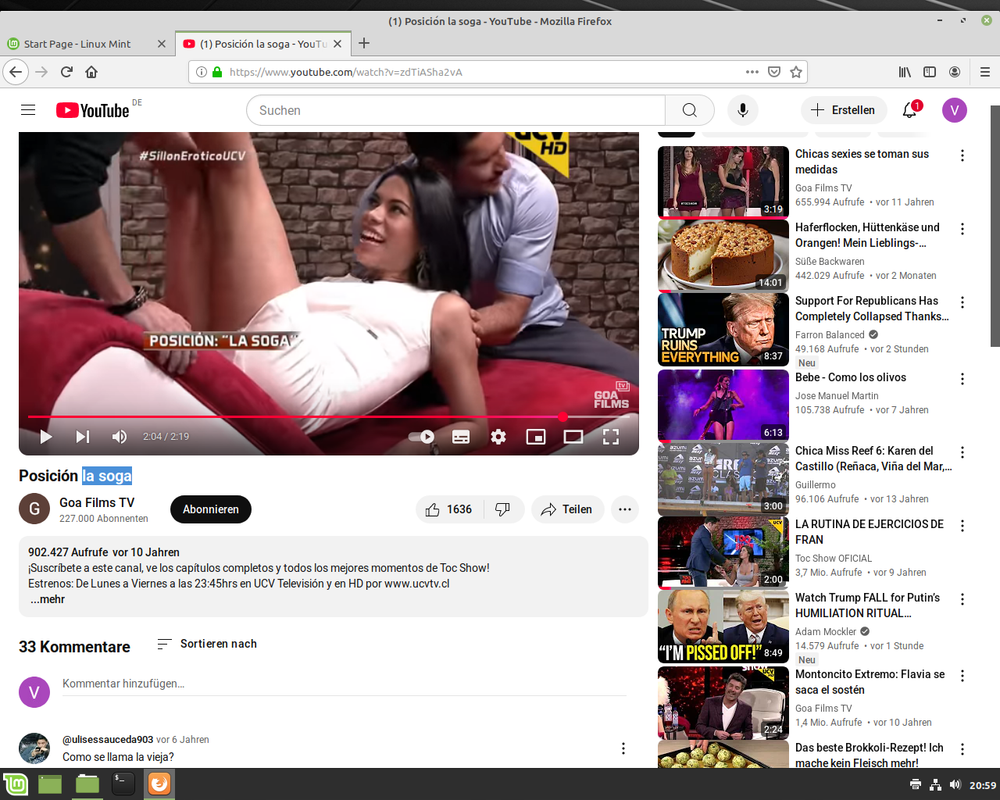
Task: Mute the video volume
Action: (x=119, y=436)
